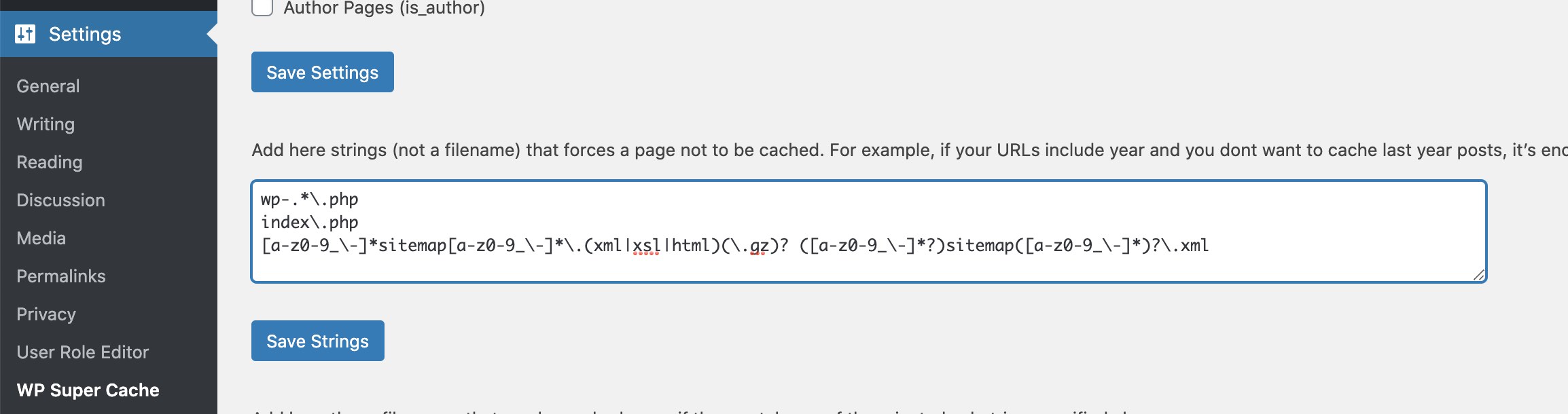Click the Settings sliders icon in sidebar
Image resolution: width=1568 pixels, height=414 pixels.
[25, 34]
